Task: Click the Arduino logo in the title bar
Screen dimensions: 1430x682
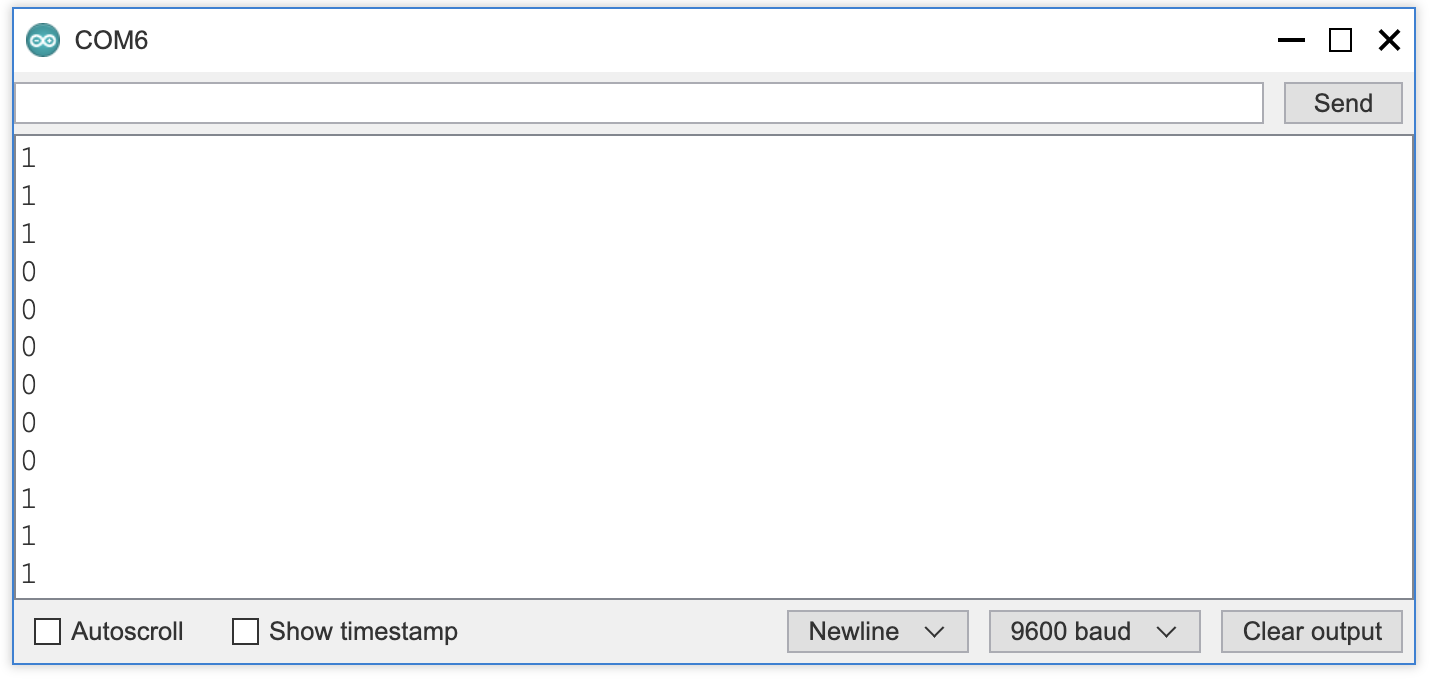Action: [42, 41]
